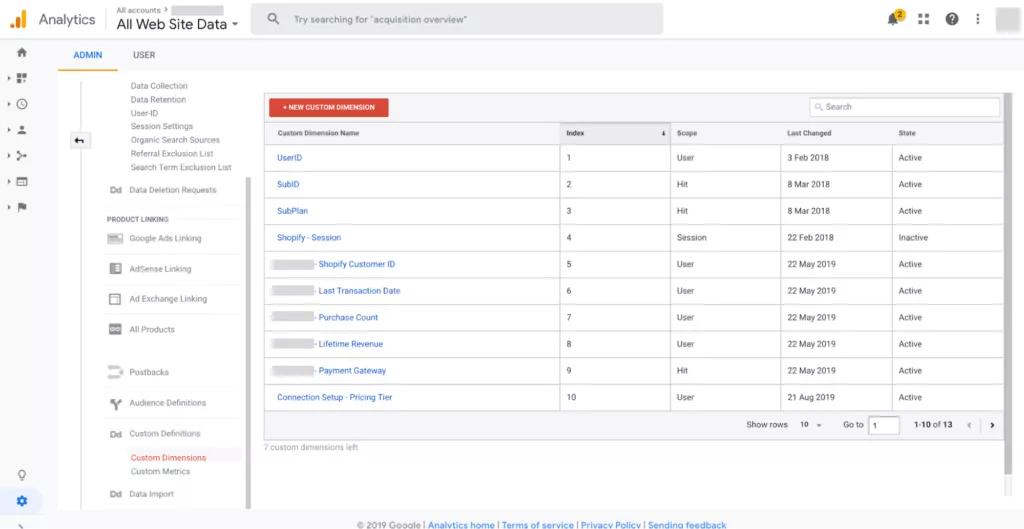Click the Go to page number field
The image size is (1024, 529).
(x=884, y=425)
